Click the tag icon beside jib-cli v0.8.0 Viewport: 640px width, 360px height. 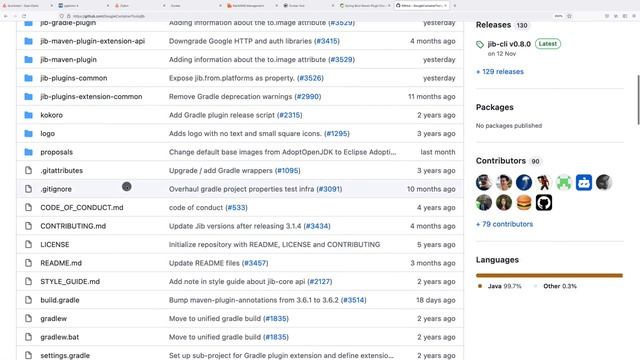click(480, 44)
